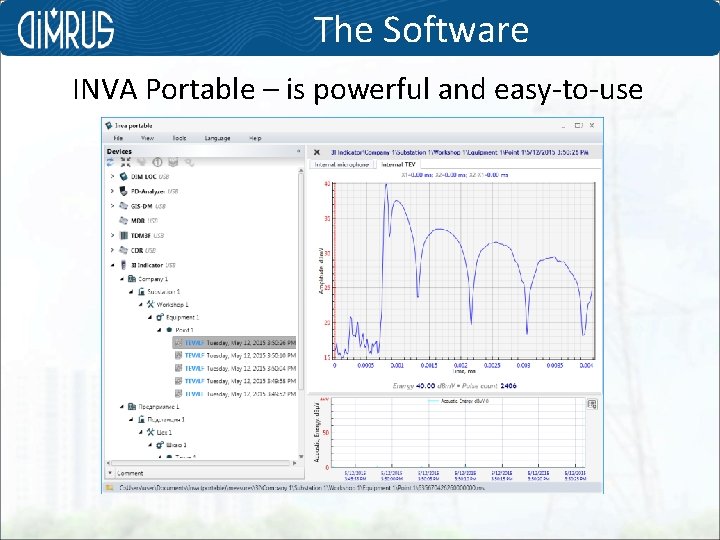Screen dimensions: 720x540
Task: Click the DIM LOC device icon
Action: [x=123, y=176]
